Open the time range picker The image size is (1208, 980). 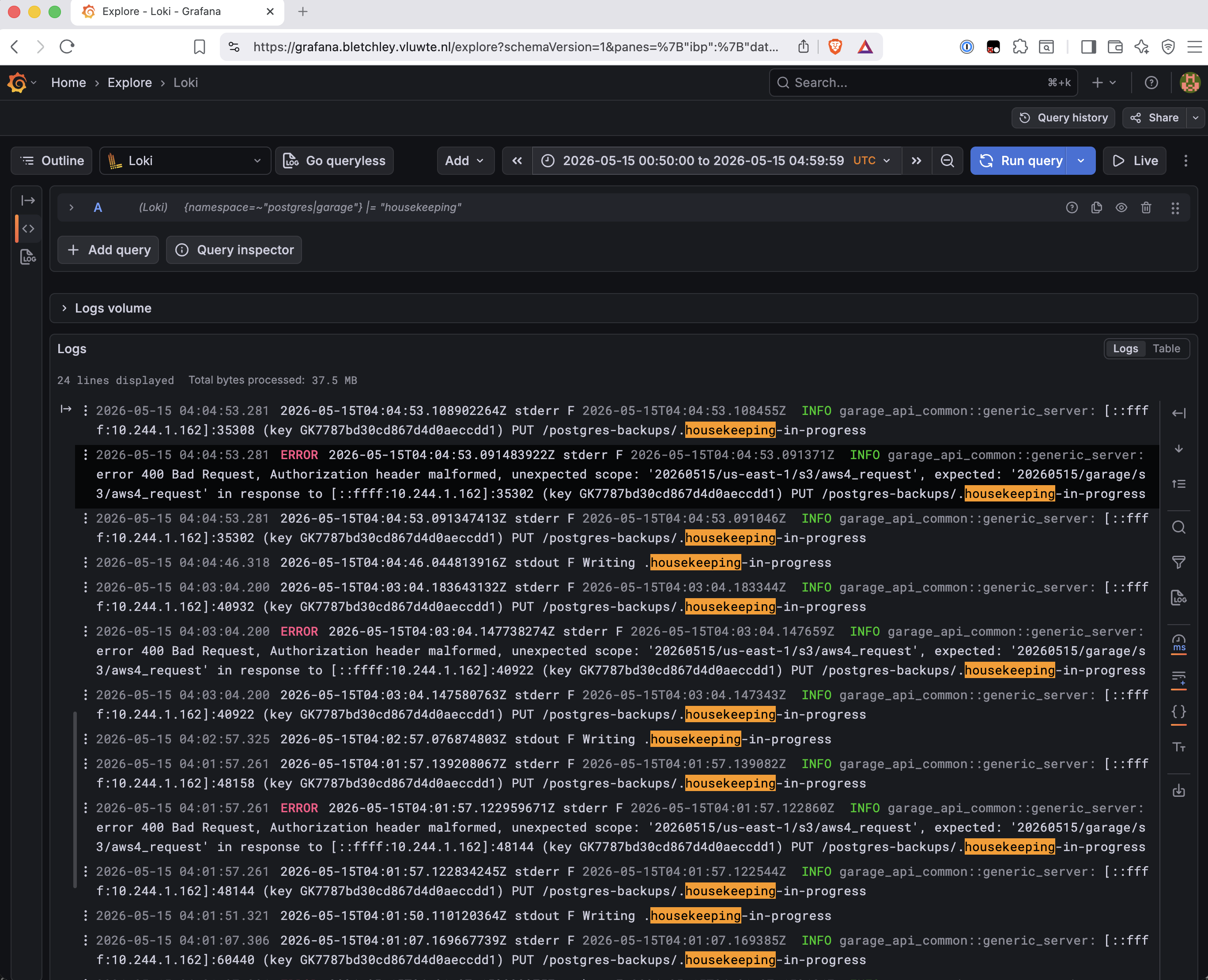click(717, 161)
